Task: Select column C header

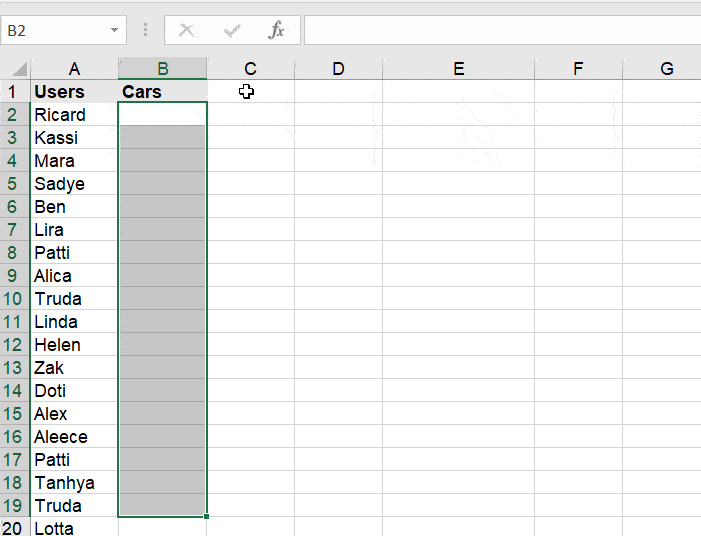Action: [x=250, y=69]
